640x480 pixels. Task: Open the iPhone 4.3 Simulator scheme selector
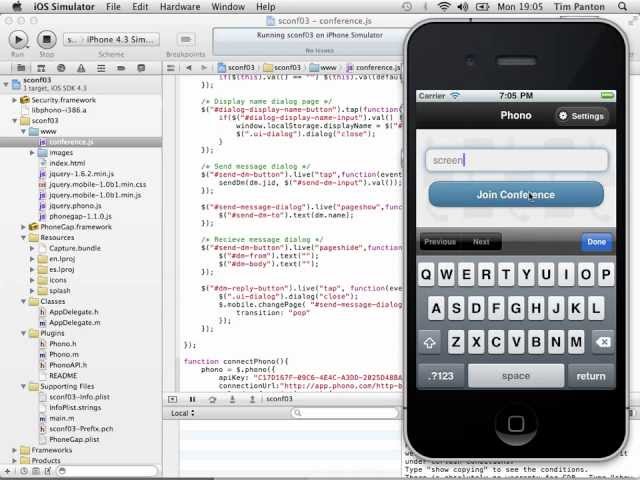pos(111,40)
